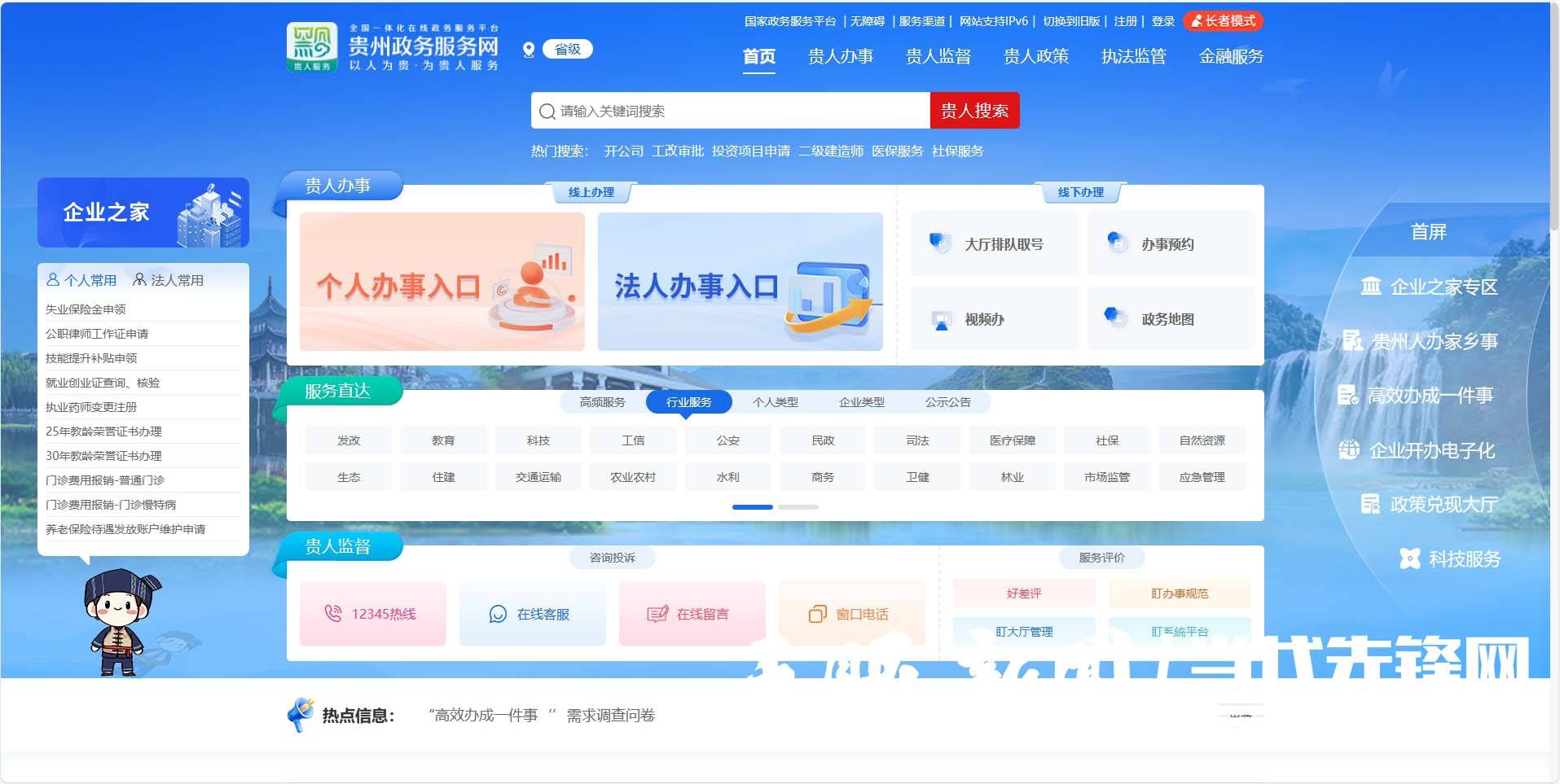The width and height of the screenshot is (1560, 784).
Task: Open the 执法监管 navigation menu
Action: point(1134,56)
